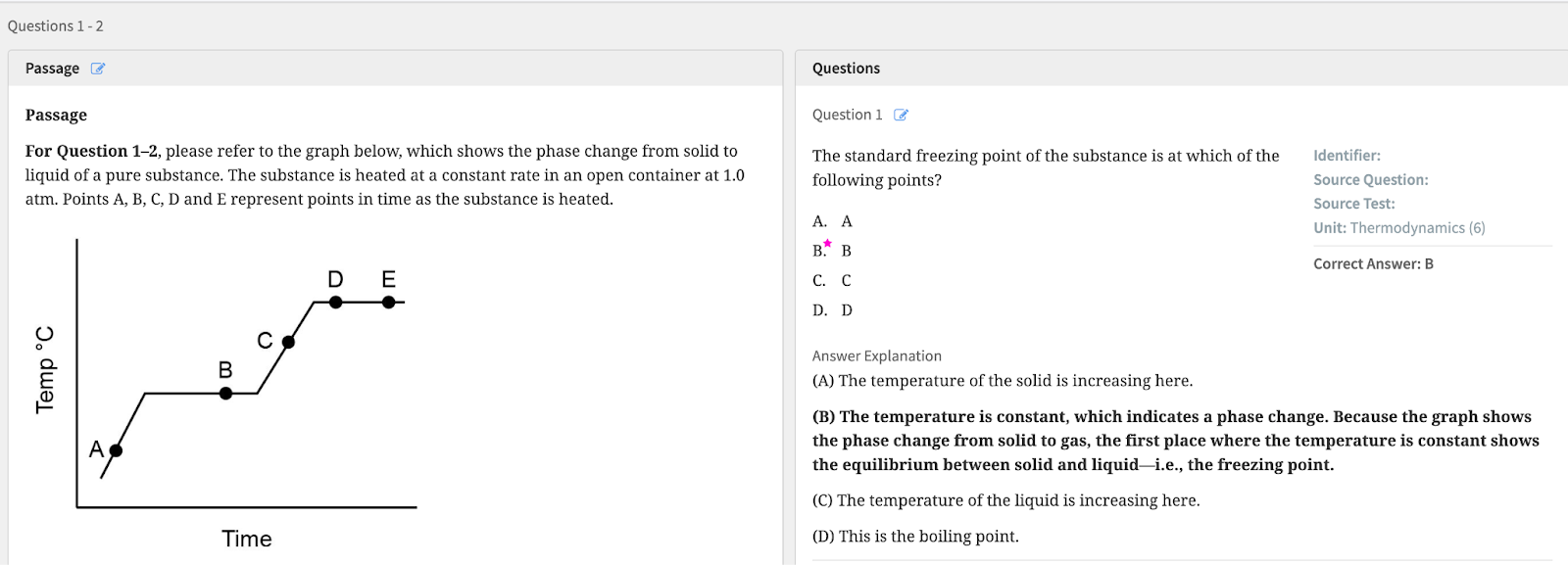1568x565 pixels.
Task: Click the Question 1 label
Action: 847,116
